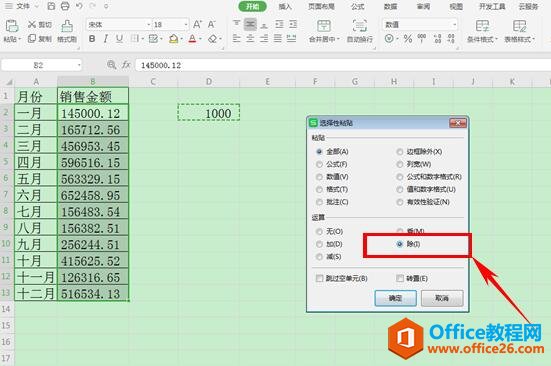551x366 pixels.
Task: Click the Decrease Decimal icon
Action: click(x=451, y=39)
